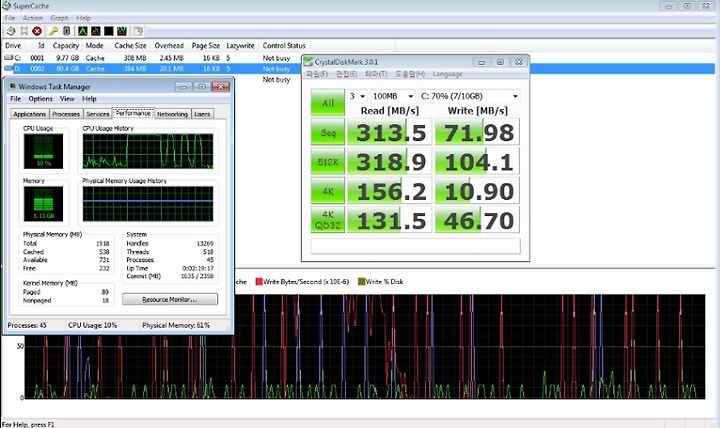Click the gray bookmark-shaped icon in SuperCache toolbar
This screenshot has height=428, width=720.
tap(24, 31)
